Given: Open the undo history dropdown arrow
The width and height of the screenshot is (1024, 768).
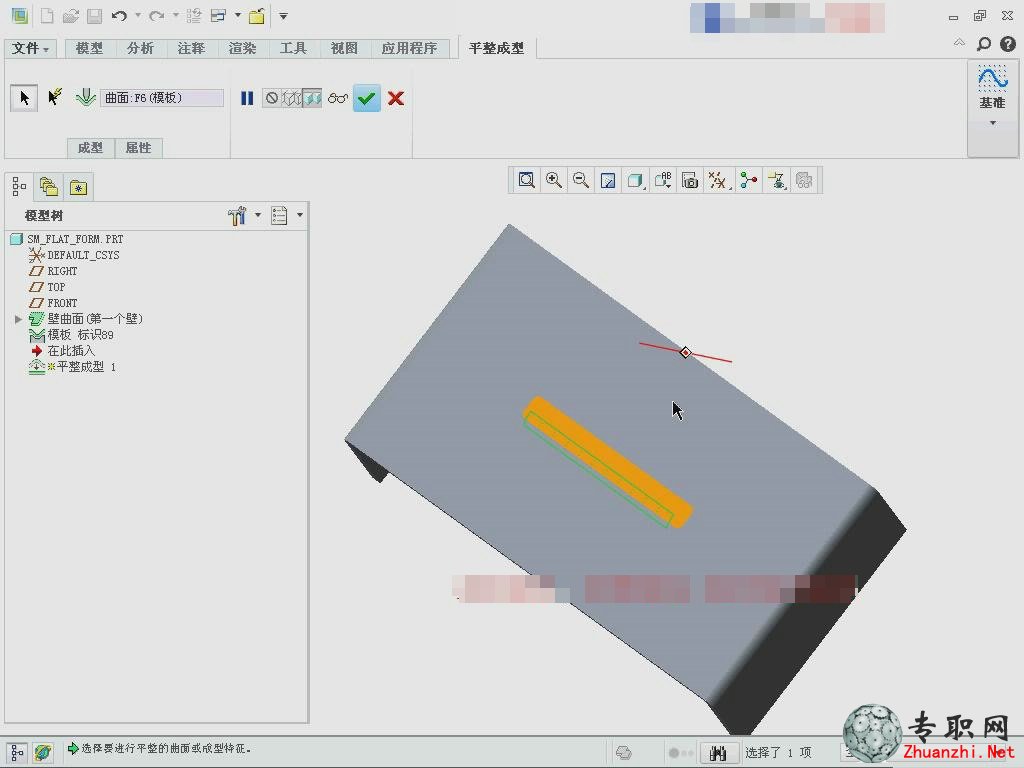Looking at the screenshot, I should pos(138,16).
